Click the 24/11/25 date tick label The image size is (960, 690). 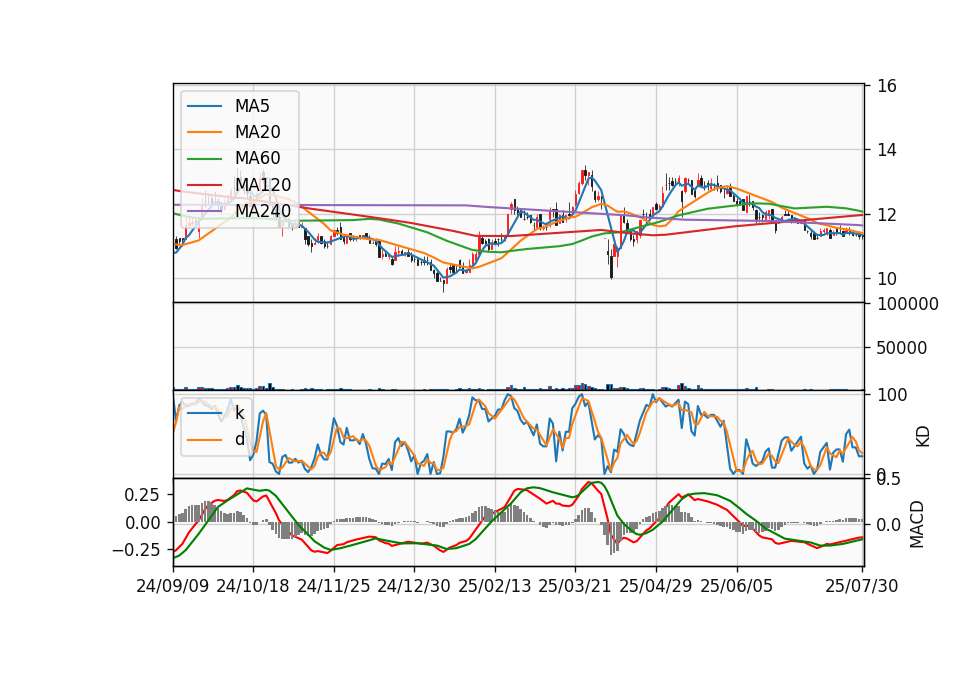pos(334,586)
